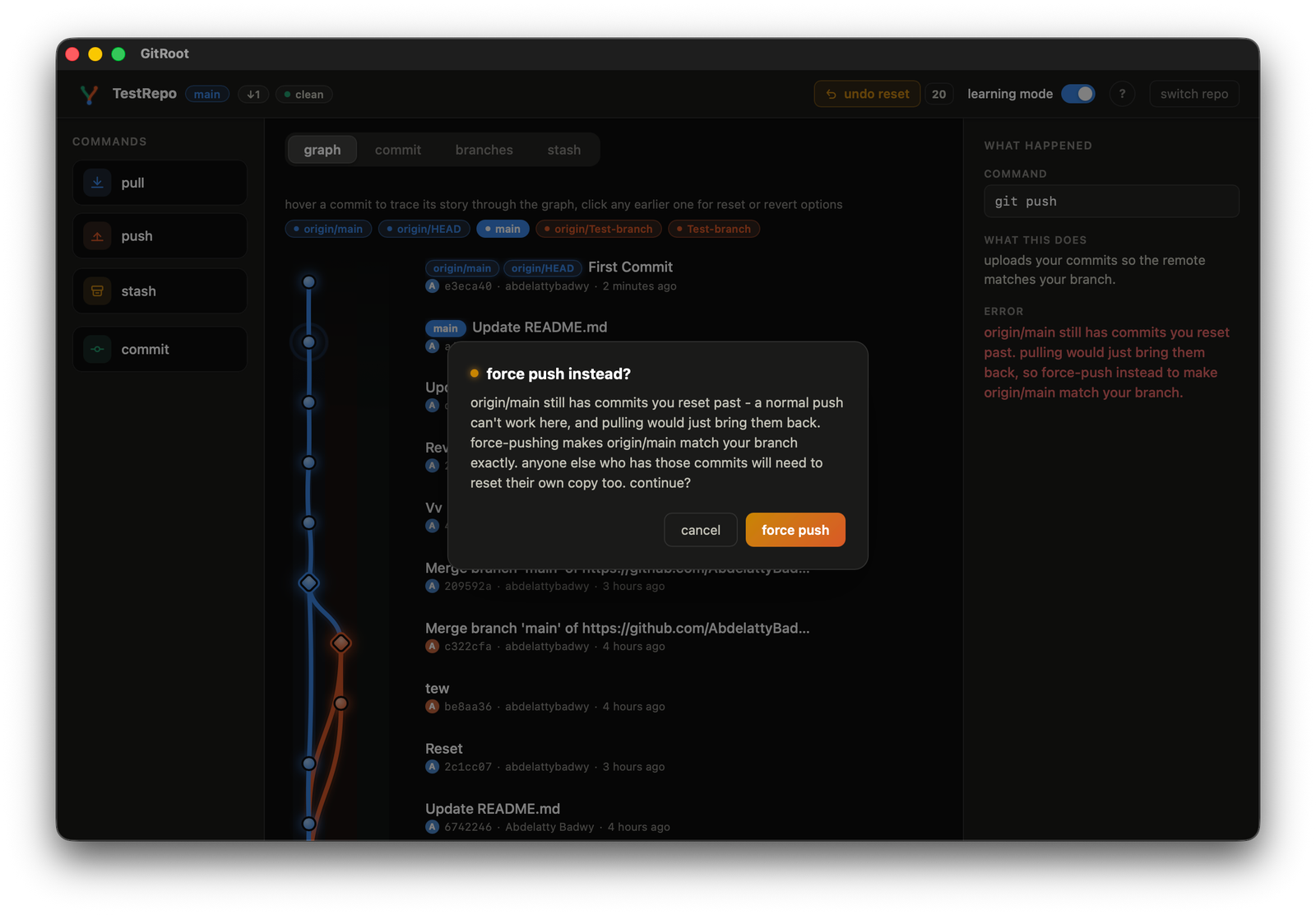
Task: Toggle the main branch filter chip
Action: coord(503,229)
